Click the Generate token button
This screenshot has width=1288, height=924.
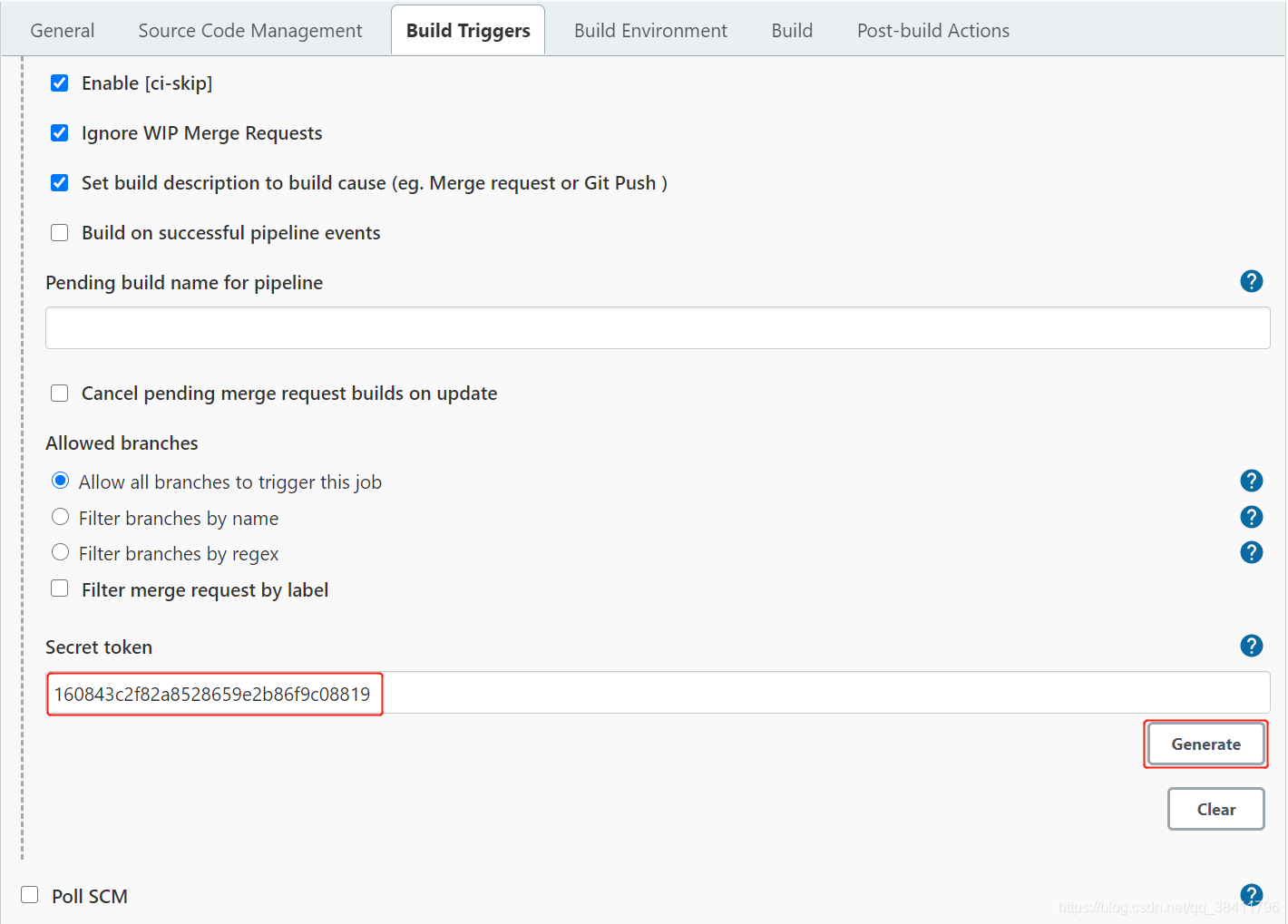click(1205, 744)
